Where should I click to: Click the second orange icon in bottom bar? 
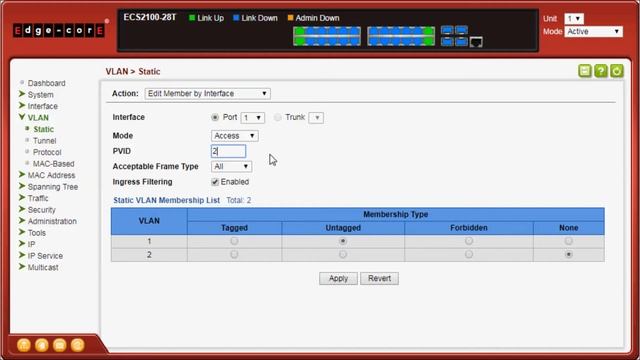pyautogui.click(x=42, y=345)
